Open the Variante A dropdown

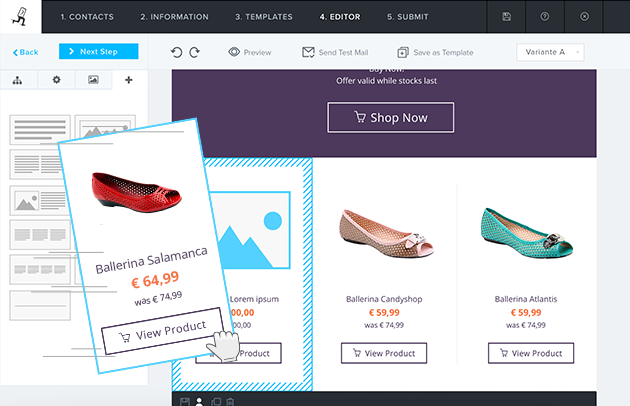[x=550, y=52]
